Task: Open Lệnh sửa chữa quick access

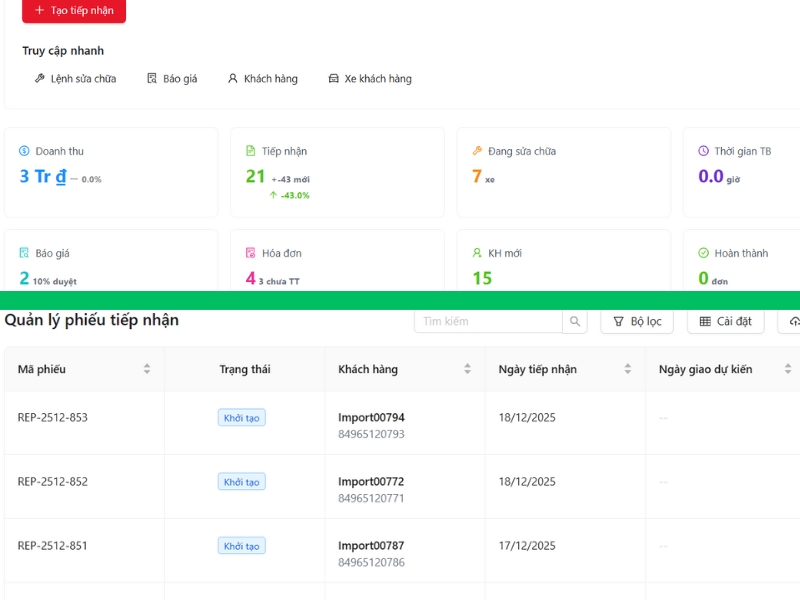Action: [75, 79]
